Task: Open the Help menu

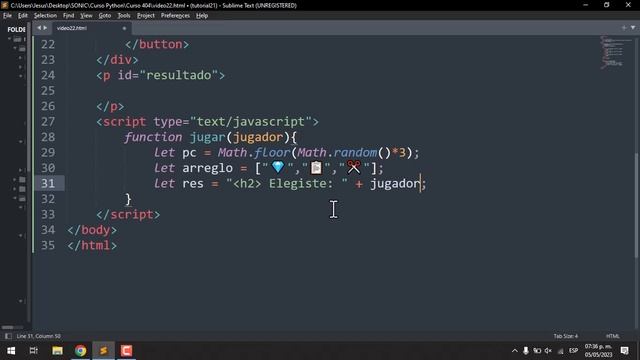Action: click(202, 16)
